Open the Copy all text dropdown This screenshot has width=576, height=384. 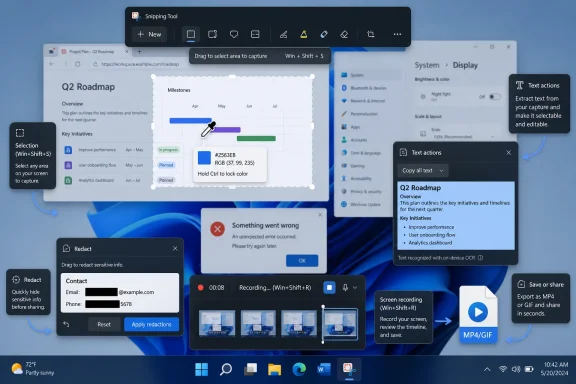tap(423, 171)
